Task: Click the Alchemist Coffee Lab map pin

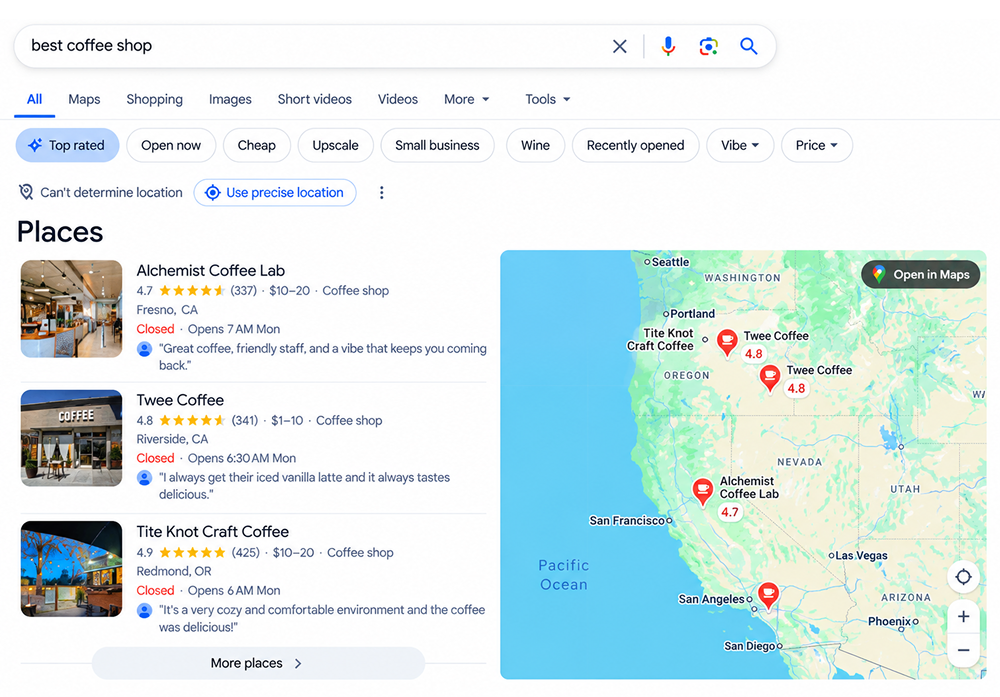Action: click(703, 492)
